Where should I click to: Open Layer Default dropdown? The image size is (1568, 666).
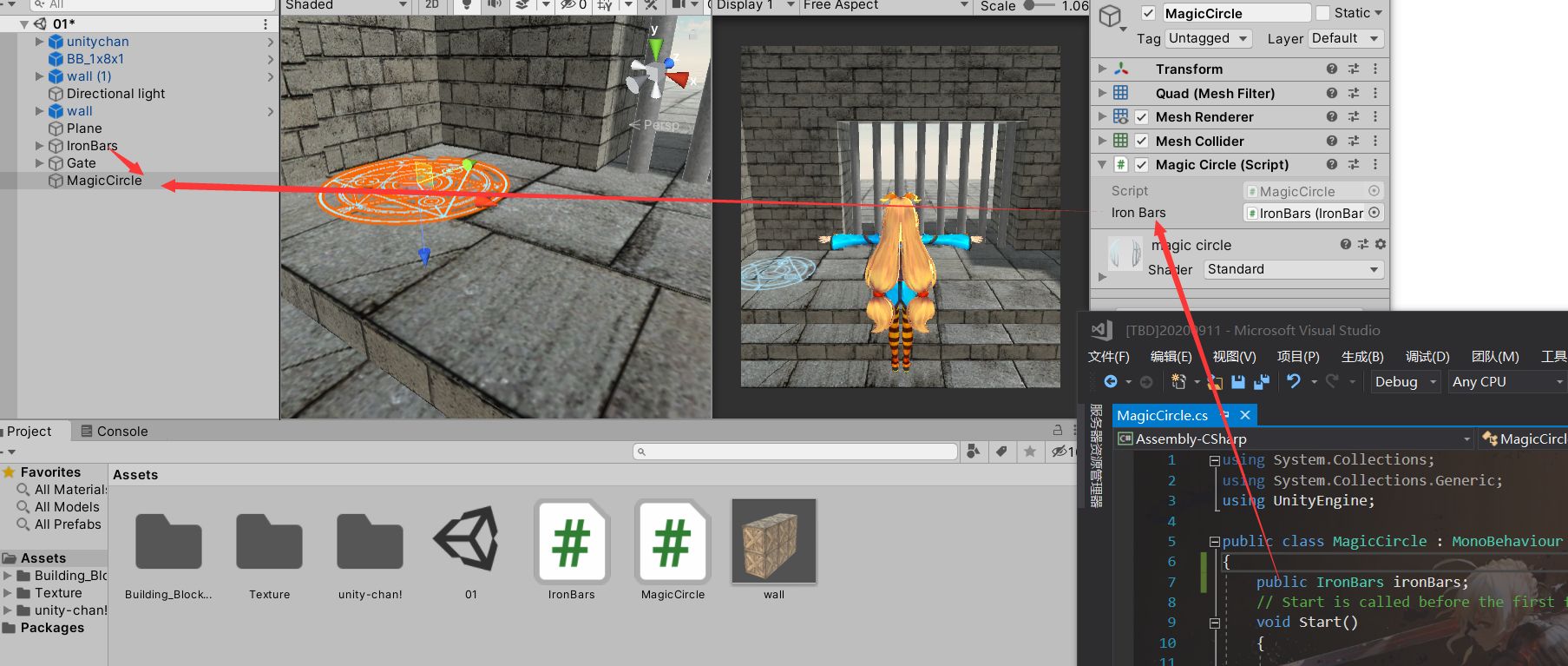click(x=1345, y=38)
